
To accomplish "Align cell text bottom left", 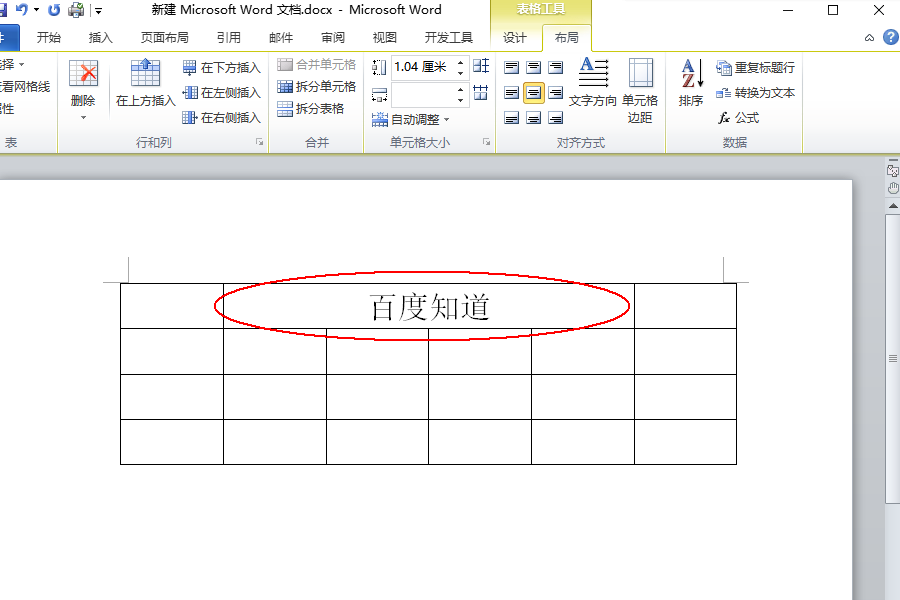I will pos(511,118).
